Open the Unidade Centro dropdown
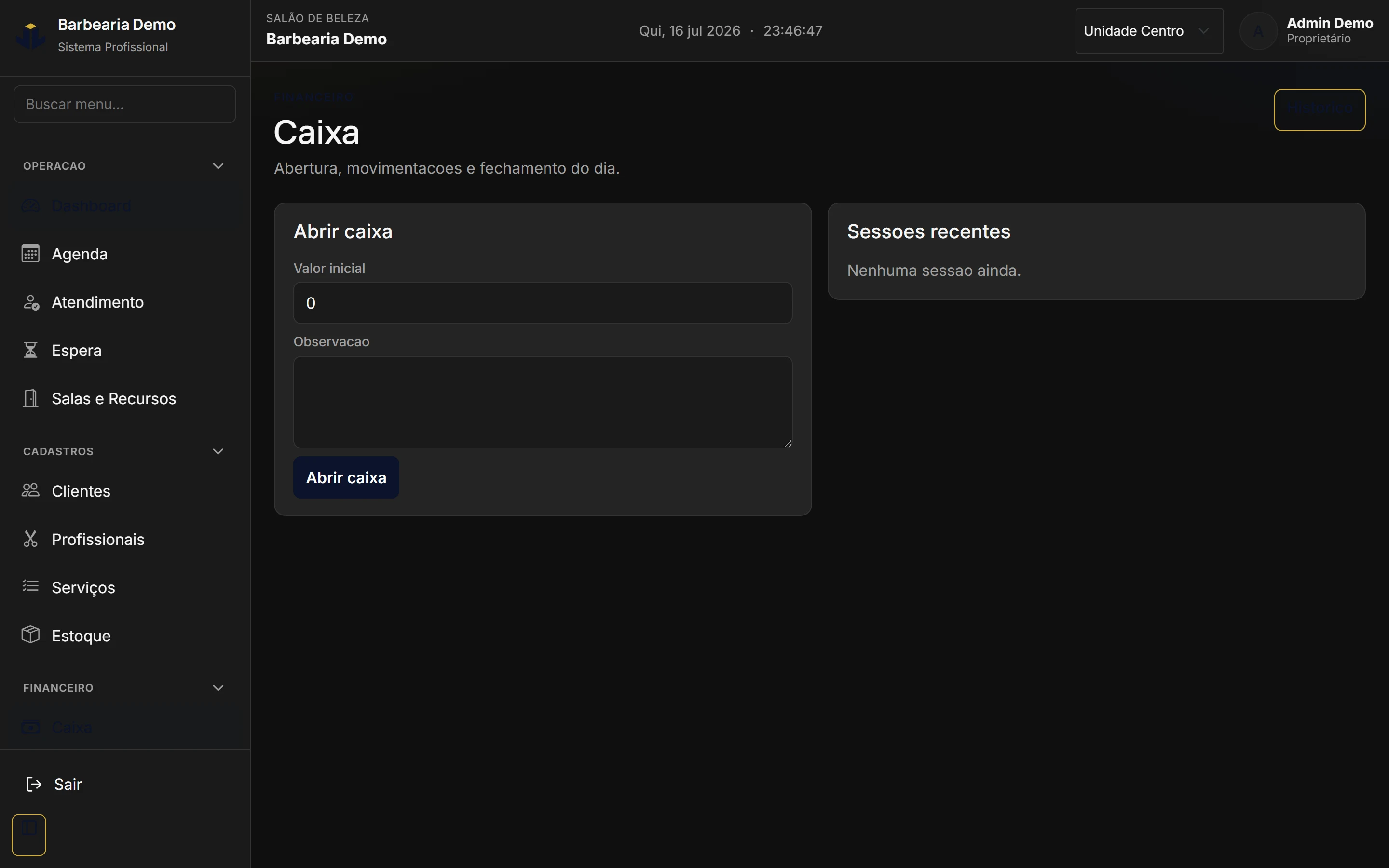This screenshot has width=1389, height=868. point(1149,31)
